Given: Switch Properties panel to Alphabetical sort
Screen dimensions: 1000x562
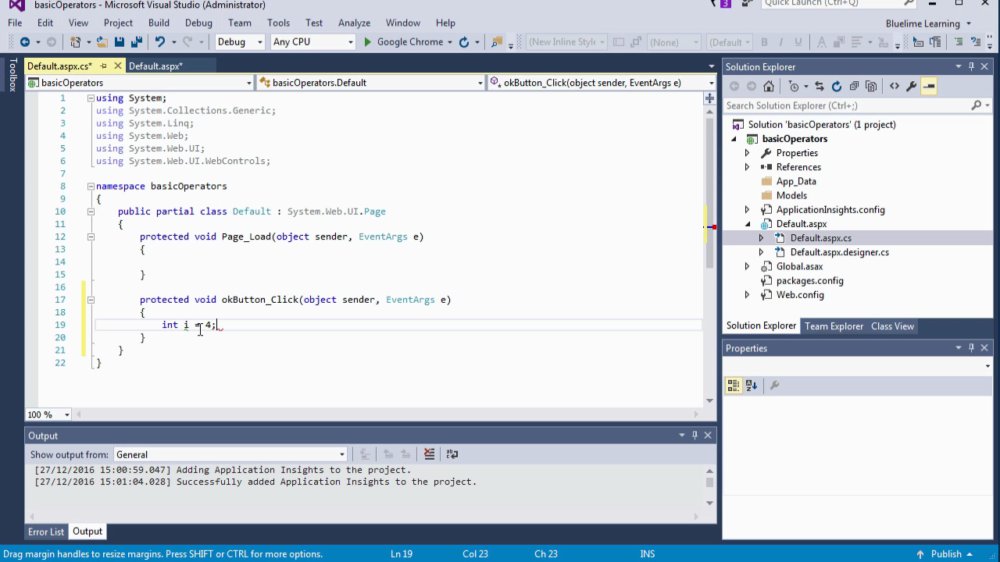Looking at the screenshot, I should [751, 385].
